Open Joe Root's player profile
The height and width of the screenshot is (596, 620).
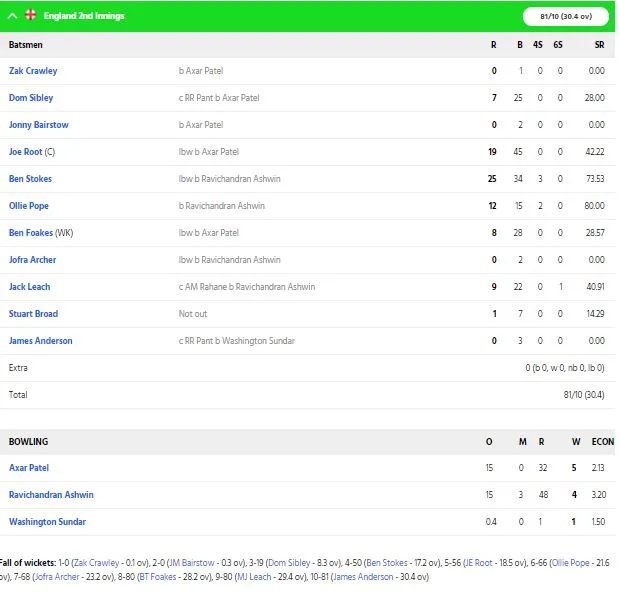(25, 152)
